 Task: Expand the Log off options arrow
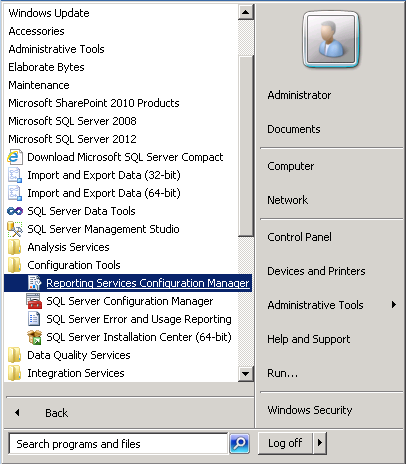[320, 443]
